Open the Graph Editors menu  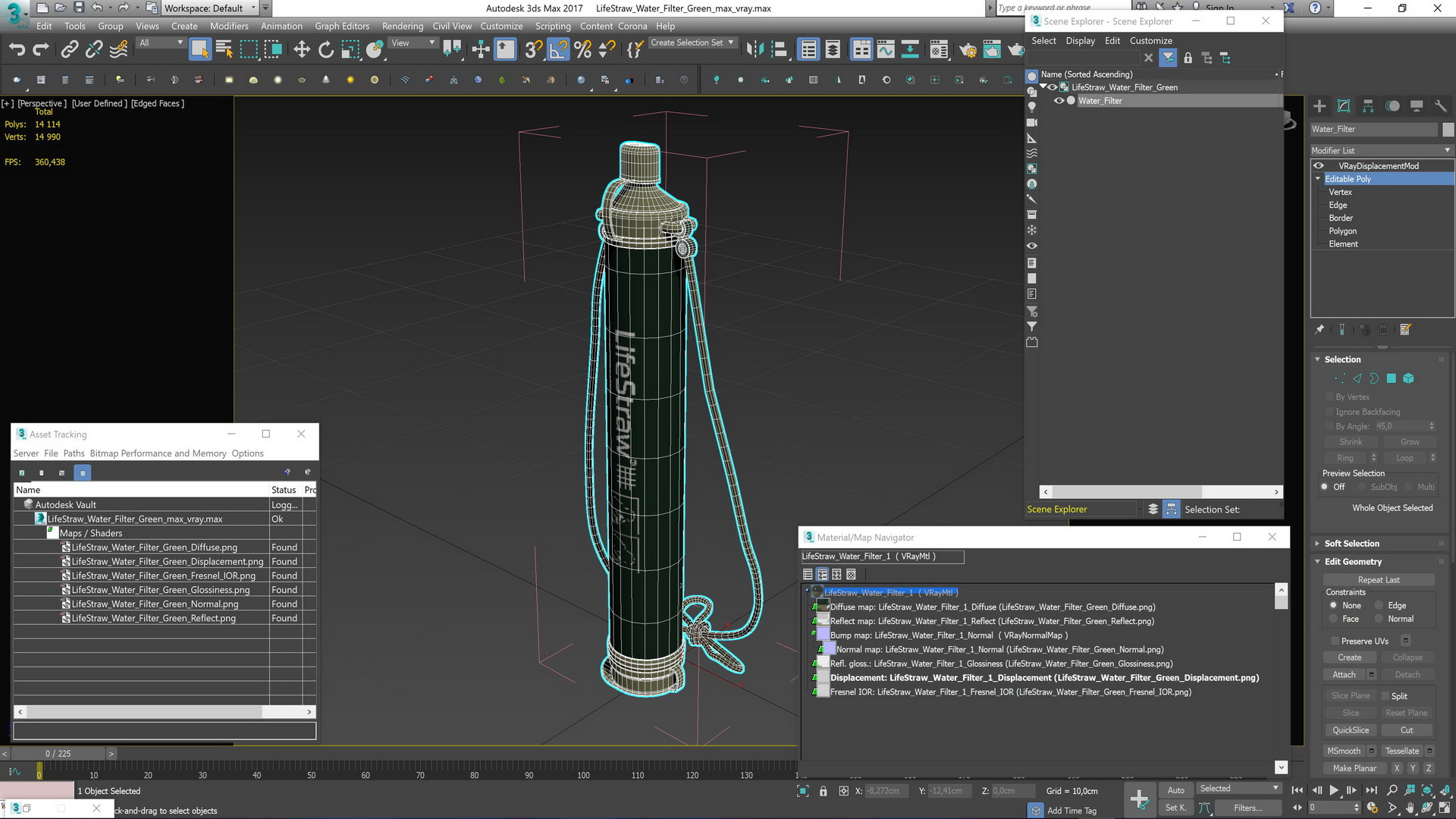click(342, 26)
